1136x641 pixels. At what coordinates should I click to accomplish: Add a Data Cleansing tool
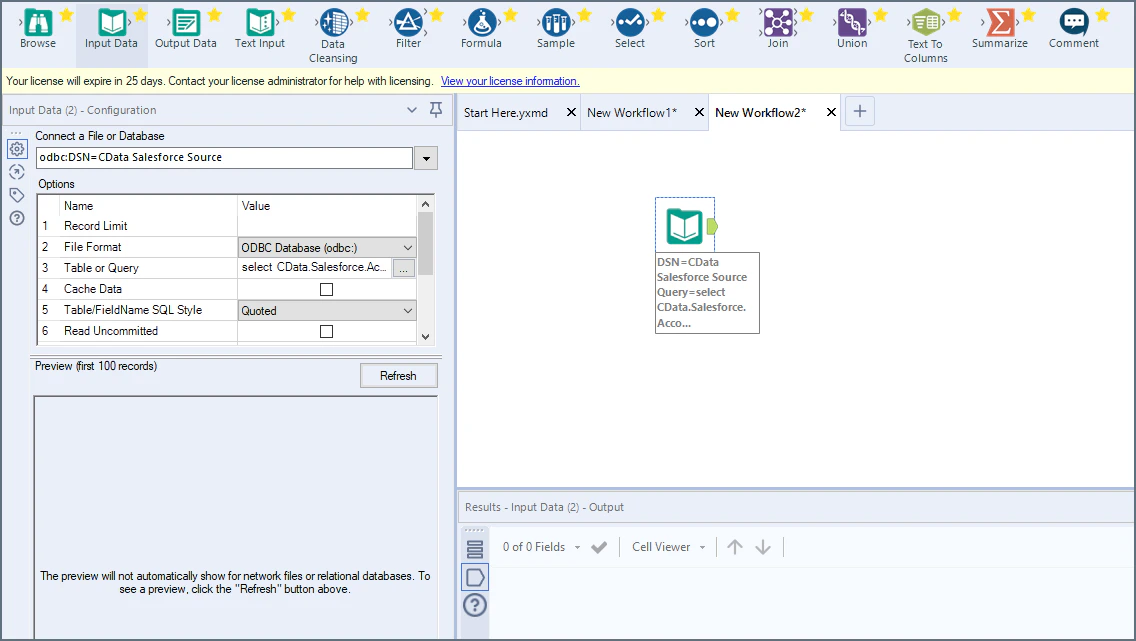click(x=333, y=28)
